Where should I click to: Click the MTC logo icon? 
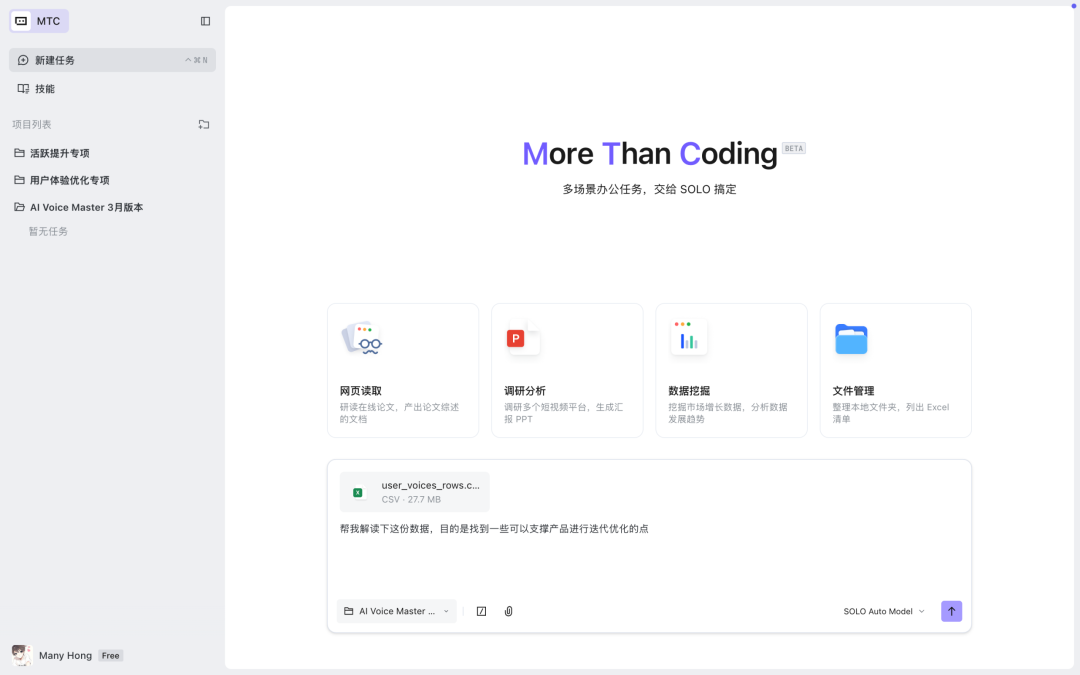(x=20, y=20)
